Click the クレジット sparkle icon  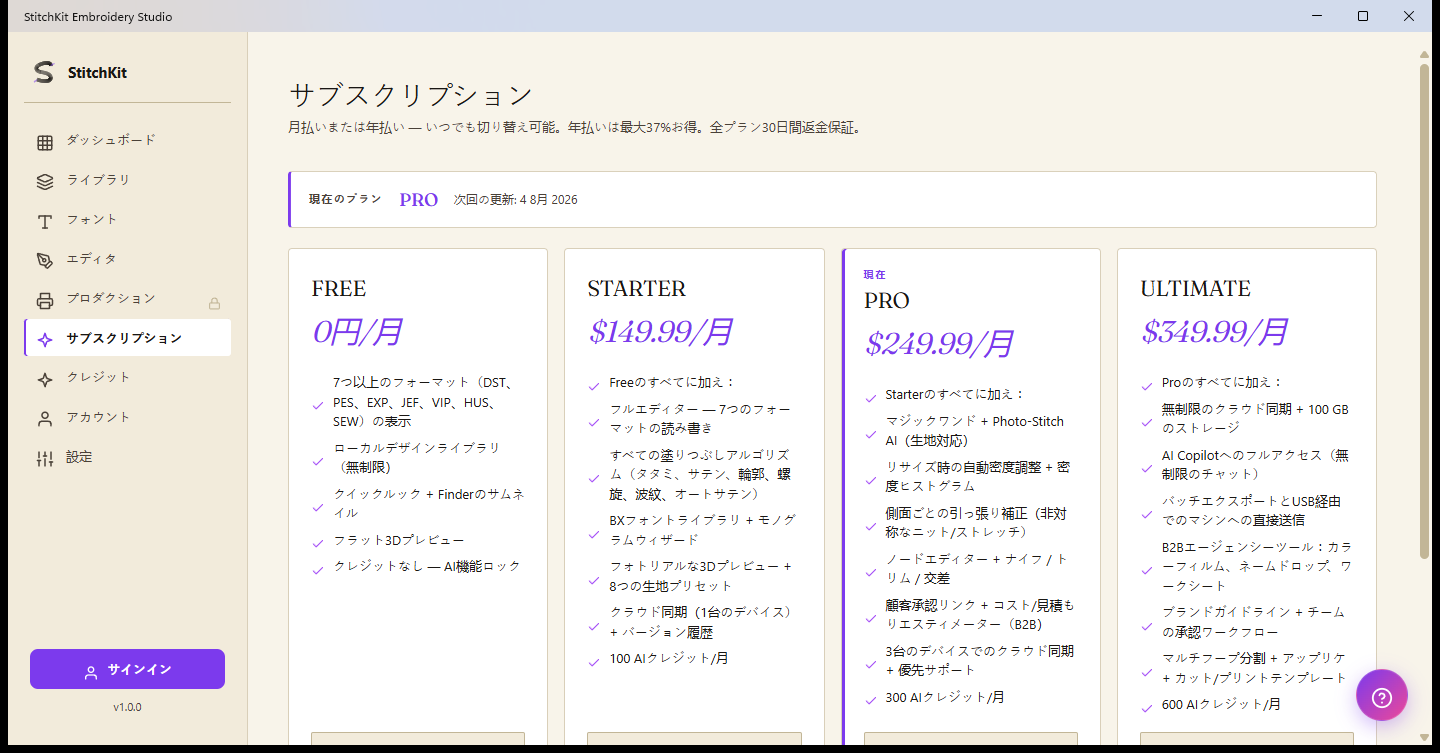point(45,380)
